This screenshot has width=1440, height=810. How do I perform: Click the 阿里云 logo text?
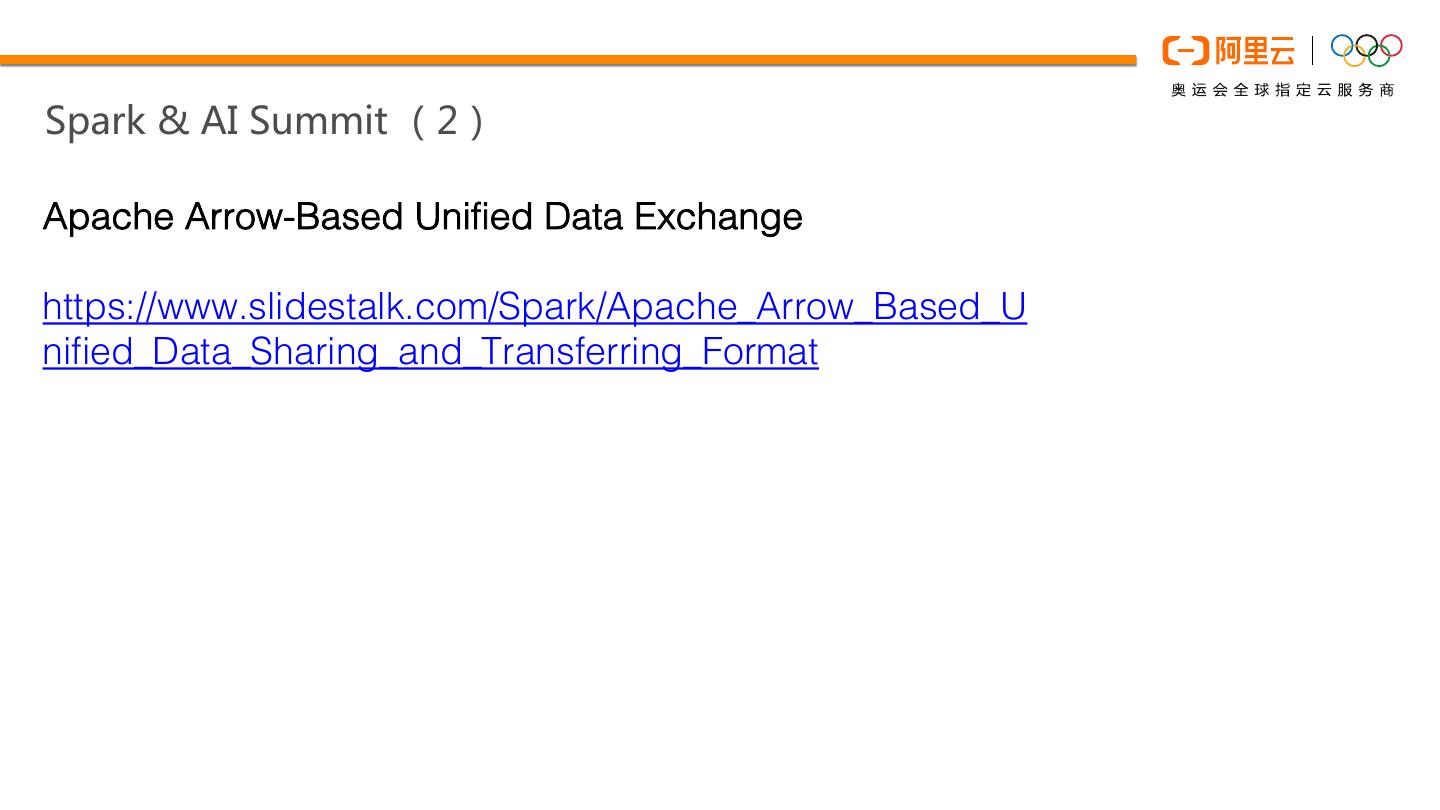coord(1254,50)
